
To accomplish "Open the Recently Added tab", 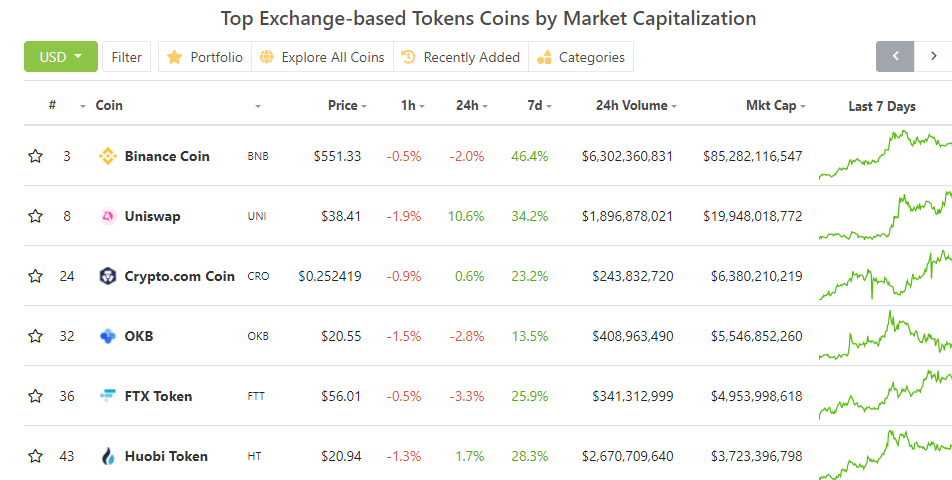I will pyautogui.click(x=461, y=57).
